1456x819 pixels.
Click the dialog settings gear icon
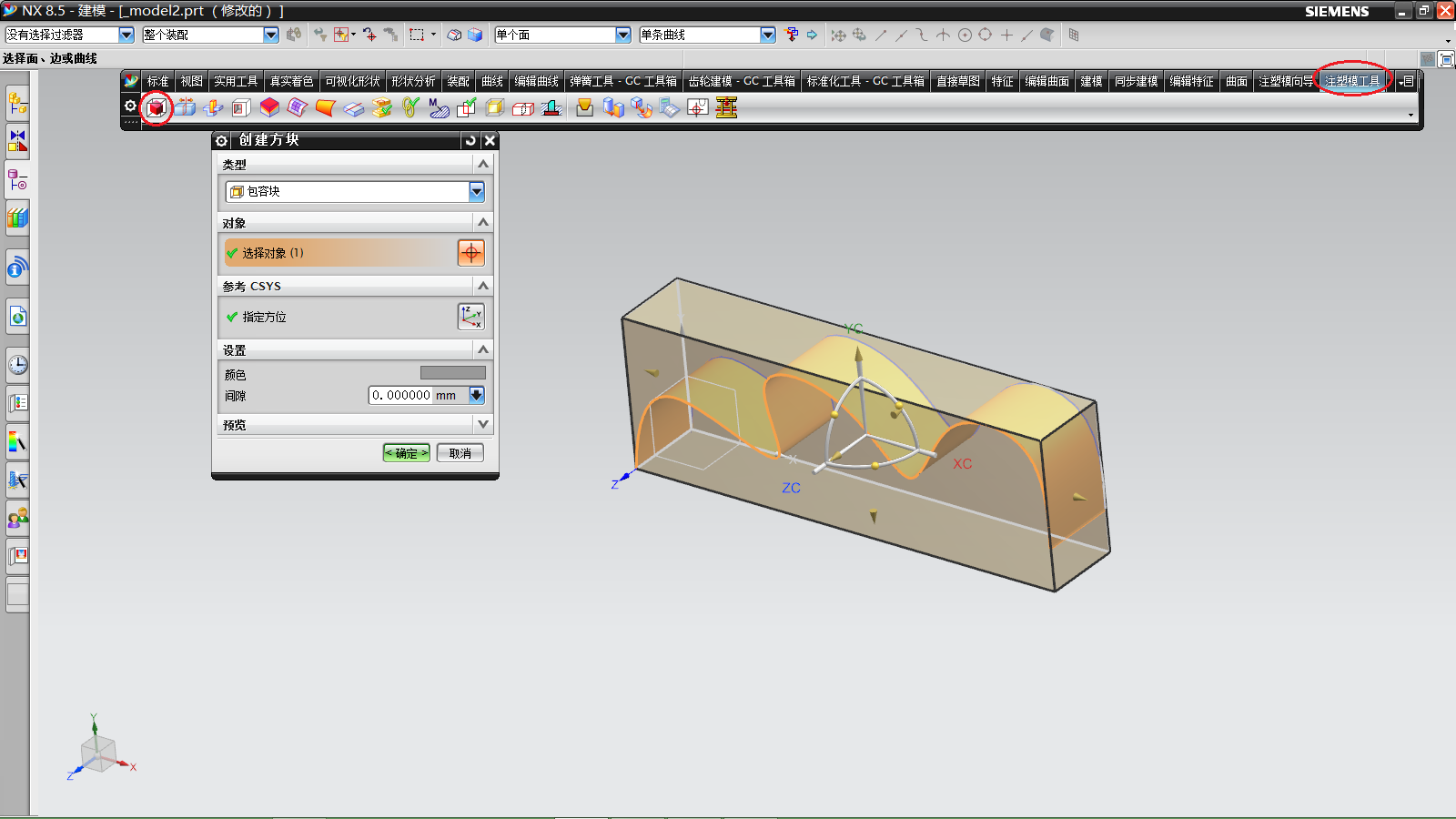pos(221,140)
